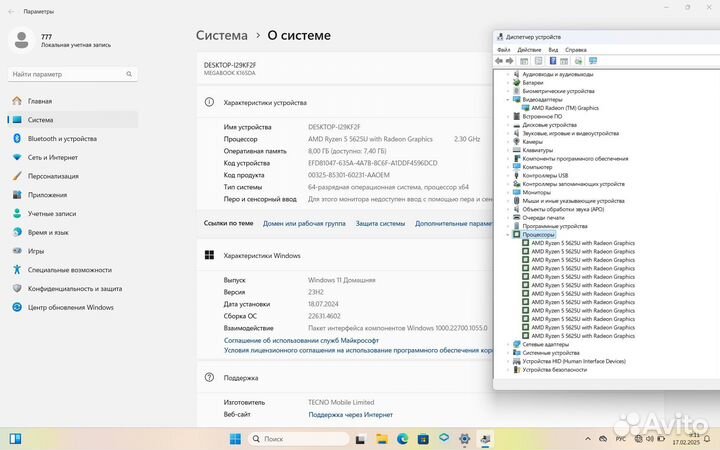720x450 pixels.
Task: Open Учетные записи settings
Action: (73, 214)
